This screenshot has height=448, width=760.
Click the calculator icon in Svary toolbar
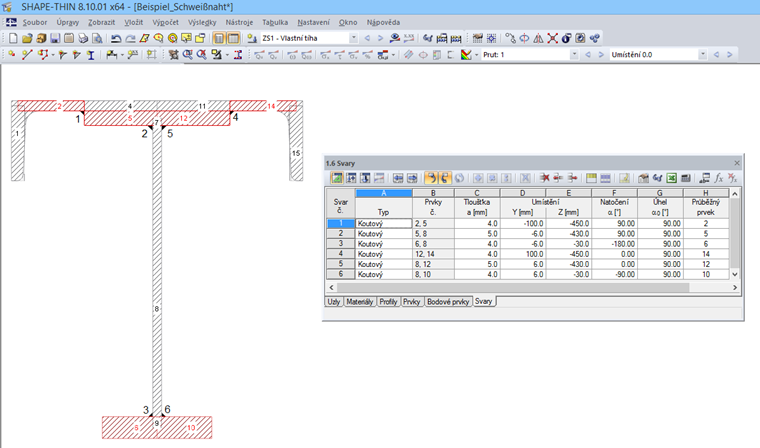[x=685, y=178]
